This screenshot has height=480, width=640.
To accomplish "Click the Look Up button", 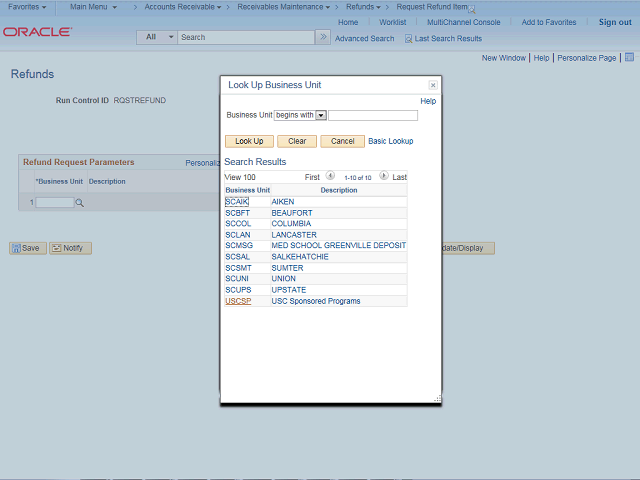I will tap(249, 141).
